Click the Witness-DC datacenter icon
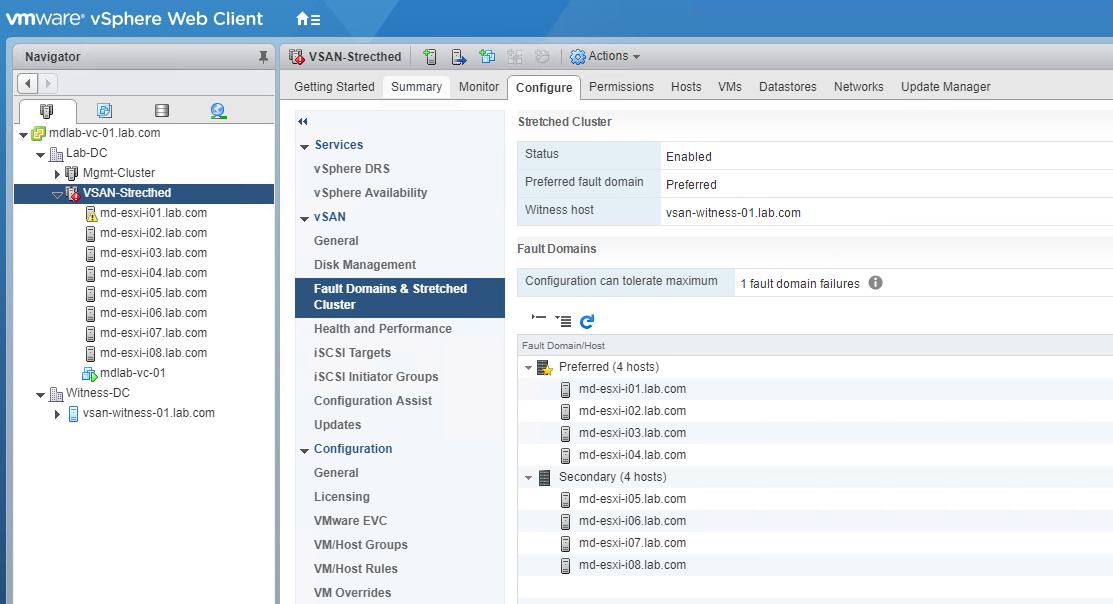Image resolution: width=1113 pixels, height=604 pixels. [56, 393]
